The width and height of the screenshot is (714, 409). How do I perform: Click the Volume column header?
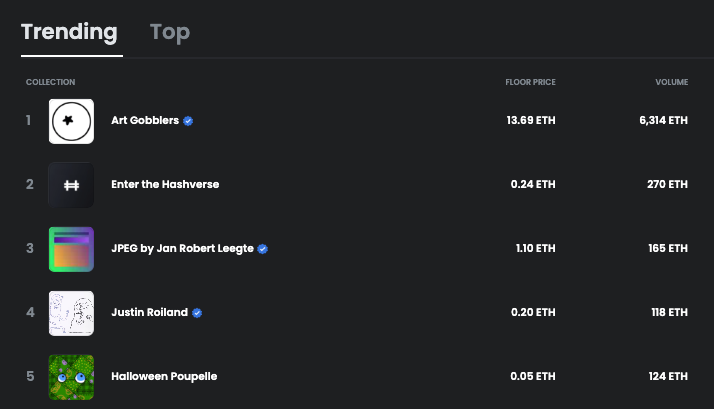pyautogui.click(x=672, y=82)
